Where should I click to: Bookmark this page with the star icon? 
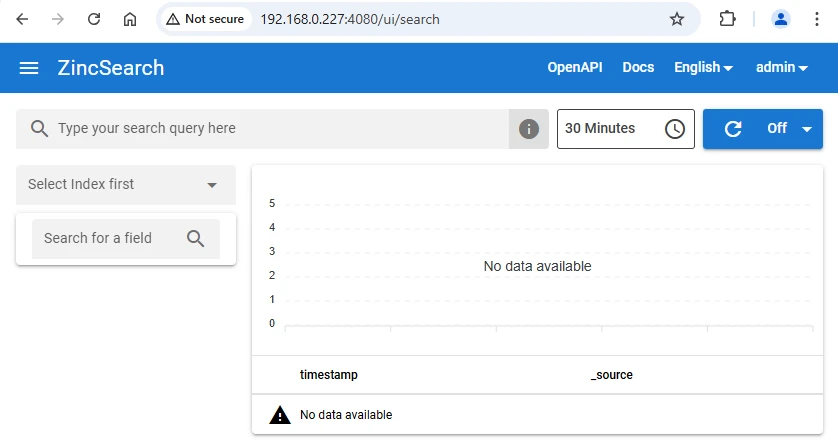pos(677,19)
